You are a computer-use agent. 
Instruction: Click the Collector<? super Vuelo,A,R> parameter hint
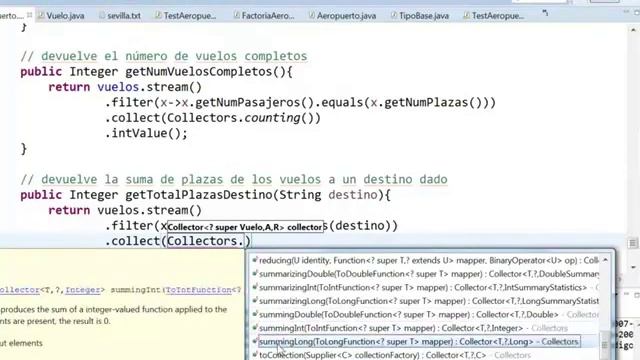point(245,227)
